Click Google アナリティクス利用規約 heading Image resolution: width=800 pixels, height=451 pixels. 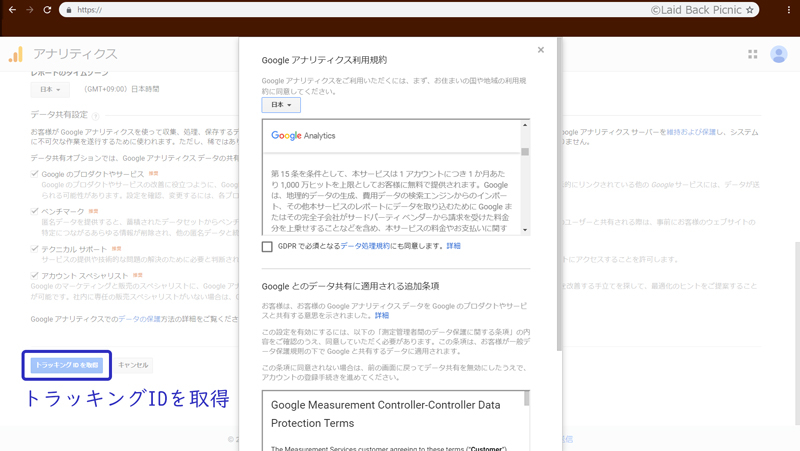(x=324, y=60)
